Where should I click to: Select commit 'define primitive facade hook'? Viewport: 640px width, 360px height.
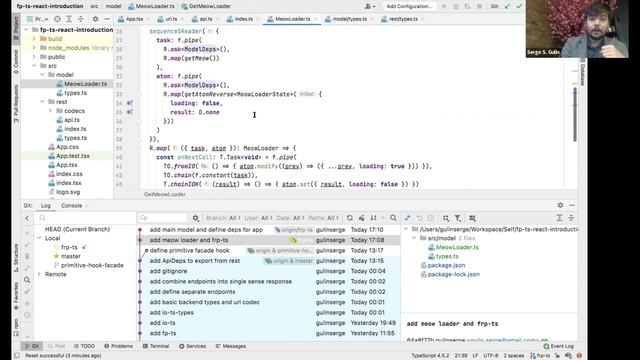[x=189, y=251]
